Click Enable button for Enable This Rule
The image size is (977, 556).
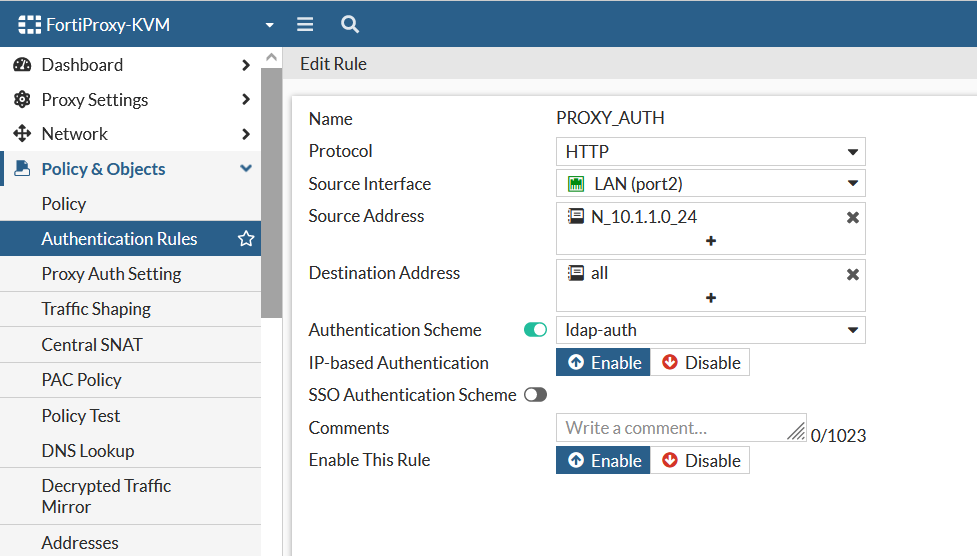click(x=604, y=461)
